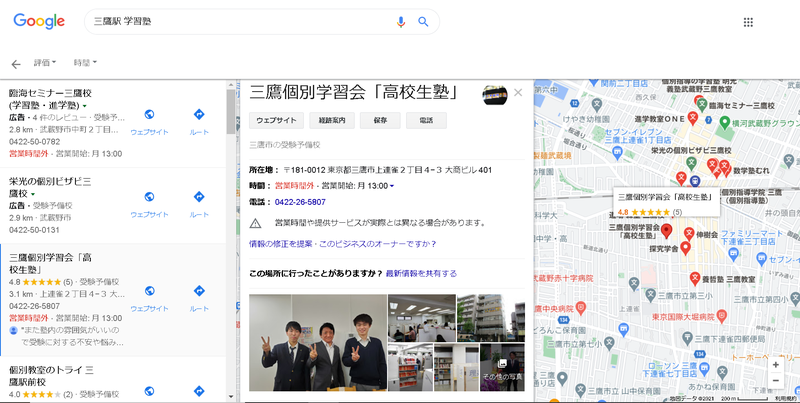Close the 三鷹個別学習会 detail panel

[x=518, y=92]
